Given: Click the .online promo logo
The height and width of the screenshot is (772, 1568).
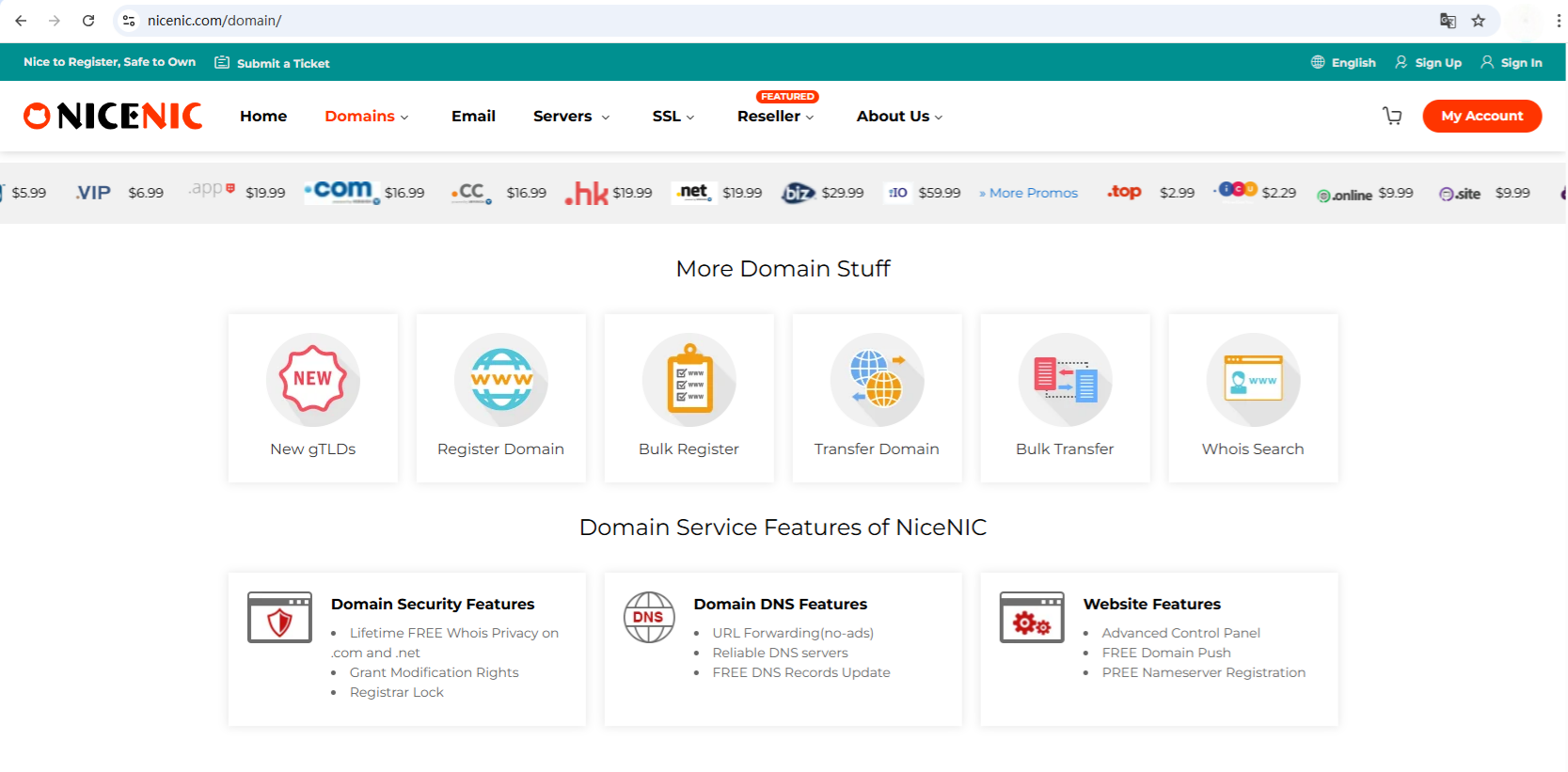Looking at the screenshot, I should (x=1345, y=195).
